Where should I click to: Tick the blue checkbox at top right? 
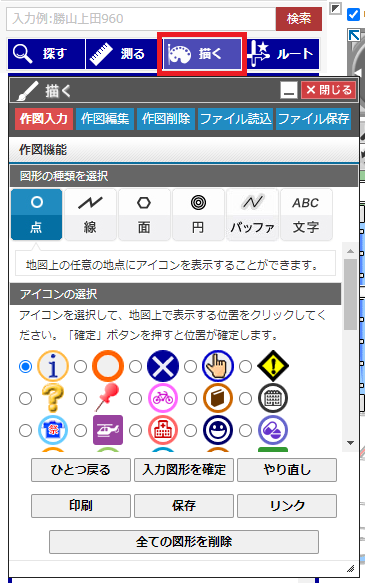353,15
